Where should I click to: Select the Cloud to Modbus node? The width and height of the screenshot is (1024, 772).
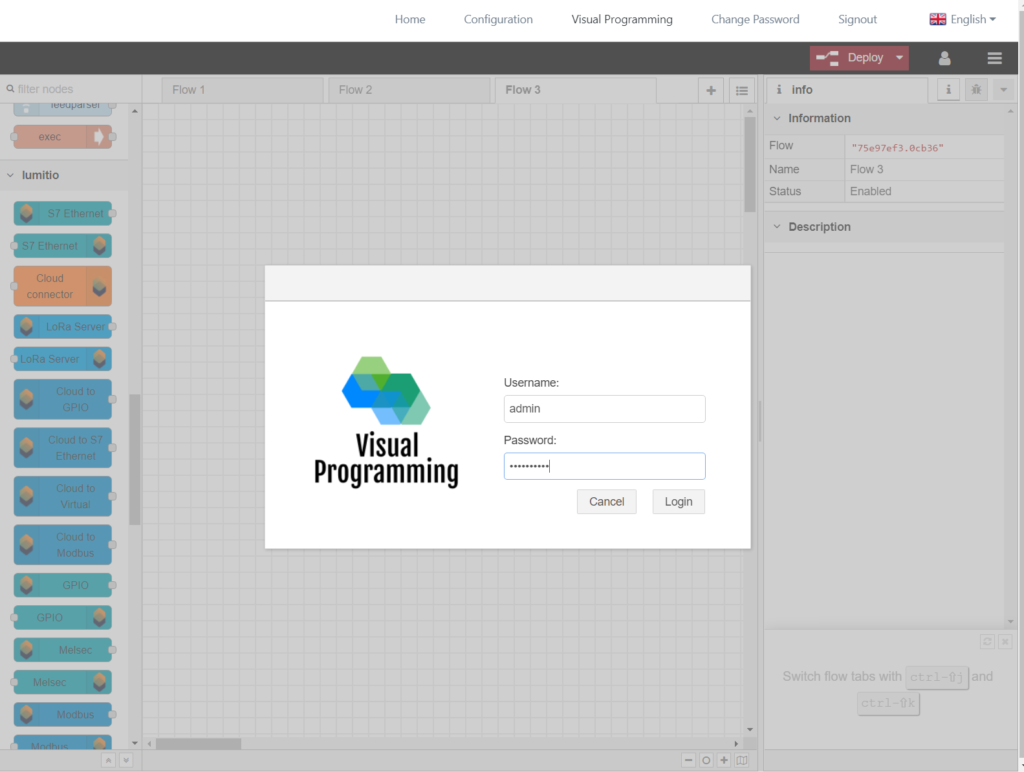pyautogui.click(x=63, y=545)
